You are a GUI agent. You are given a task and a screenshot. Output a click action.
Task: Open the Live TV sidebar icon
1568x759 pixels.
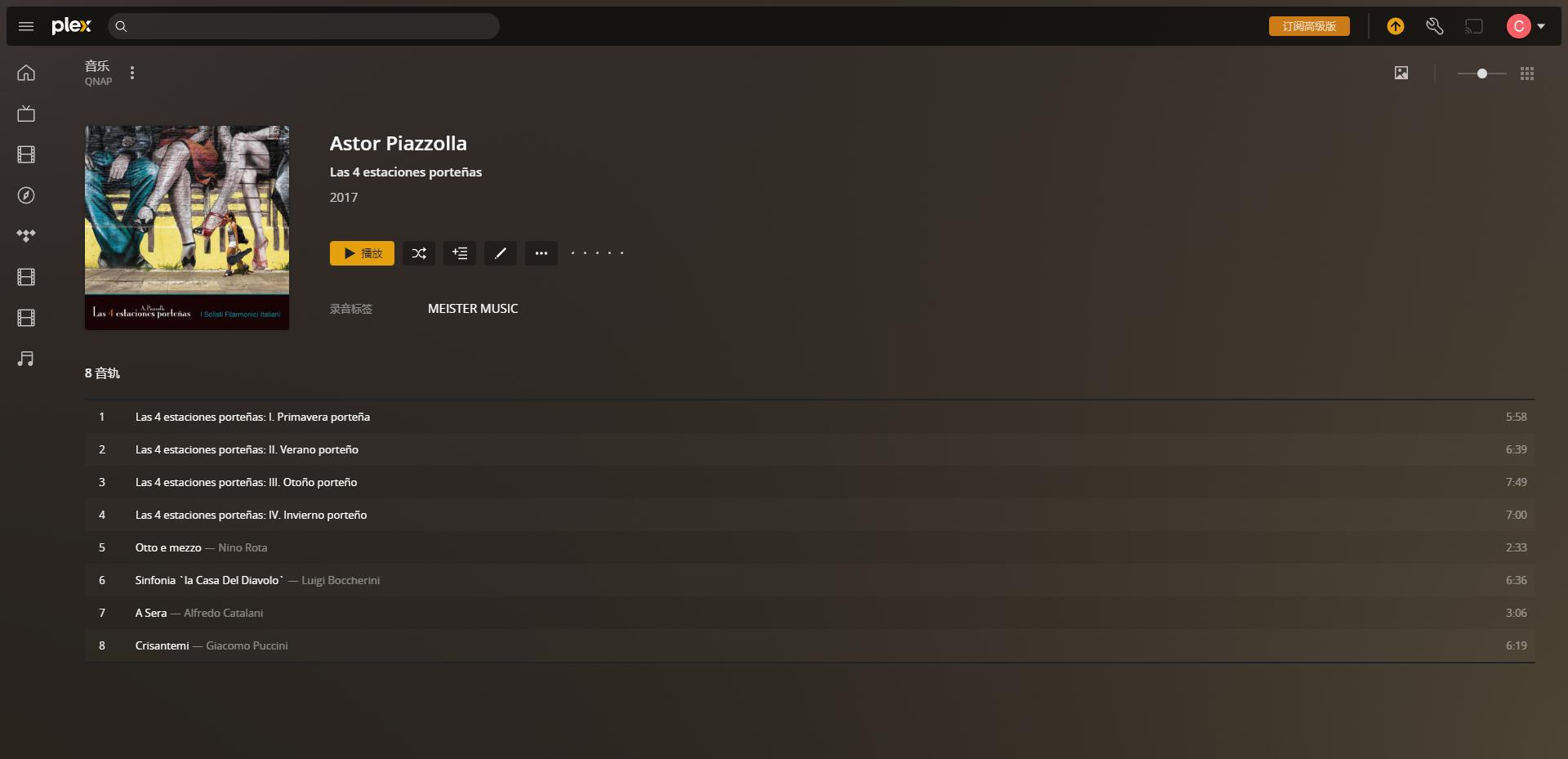26,114
